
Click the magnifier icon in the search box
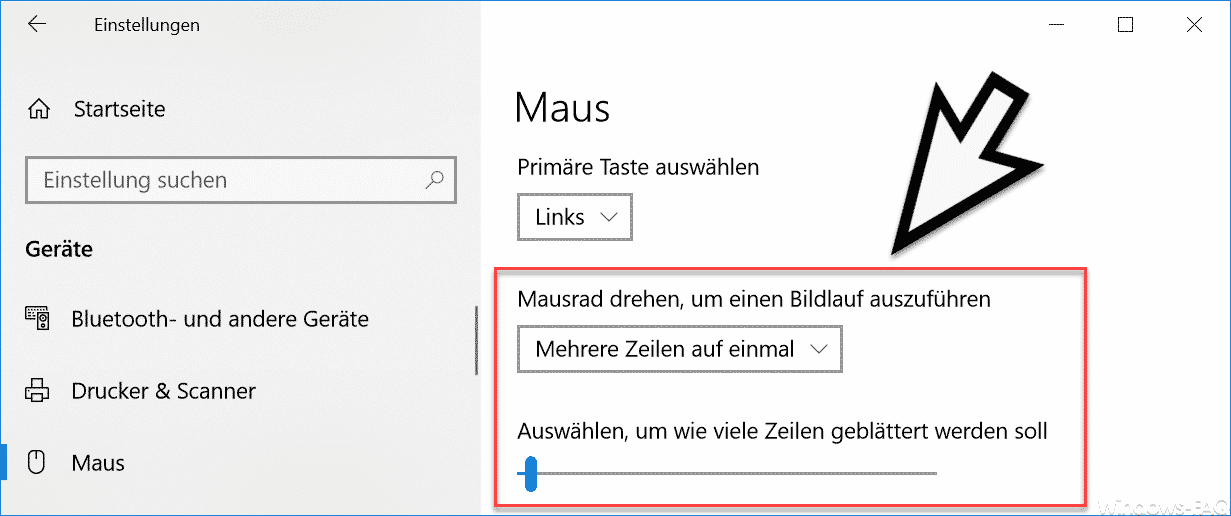click(x=434, y=181)
